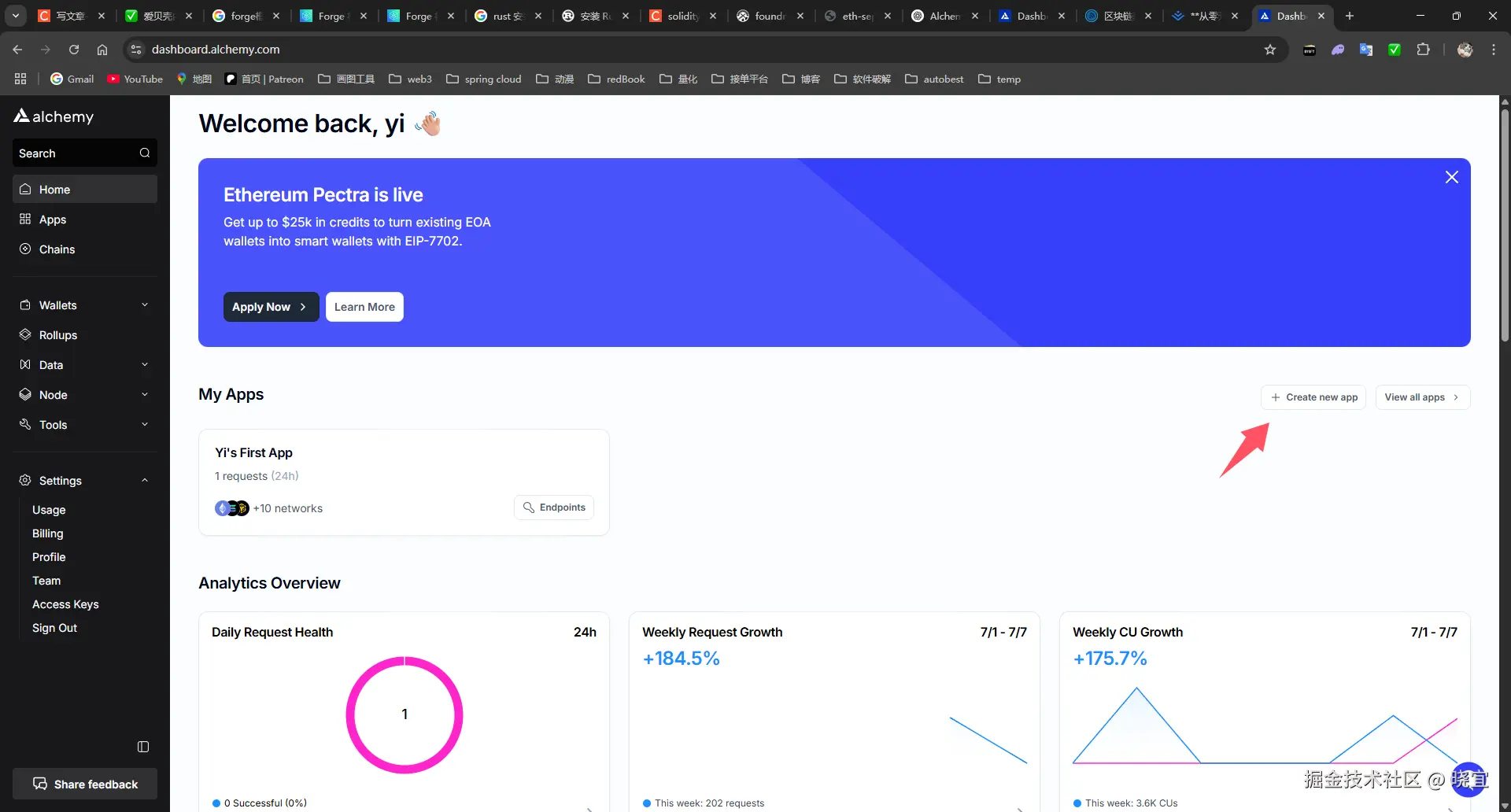Expand the Data section chevron
1511x812 pixels.
[145, 365]
